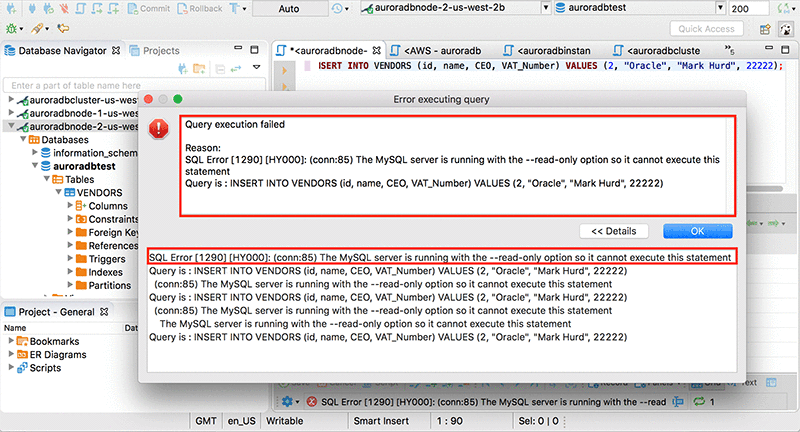
Task: Click the New SQL script icon with plus
Action: click(x=113, y=8)
